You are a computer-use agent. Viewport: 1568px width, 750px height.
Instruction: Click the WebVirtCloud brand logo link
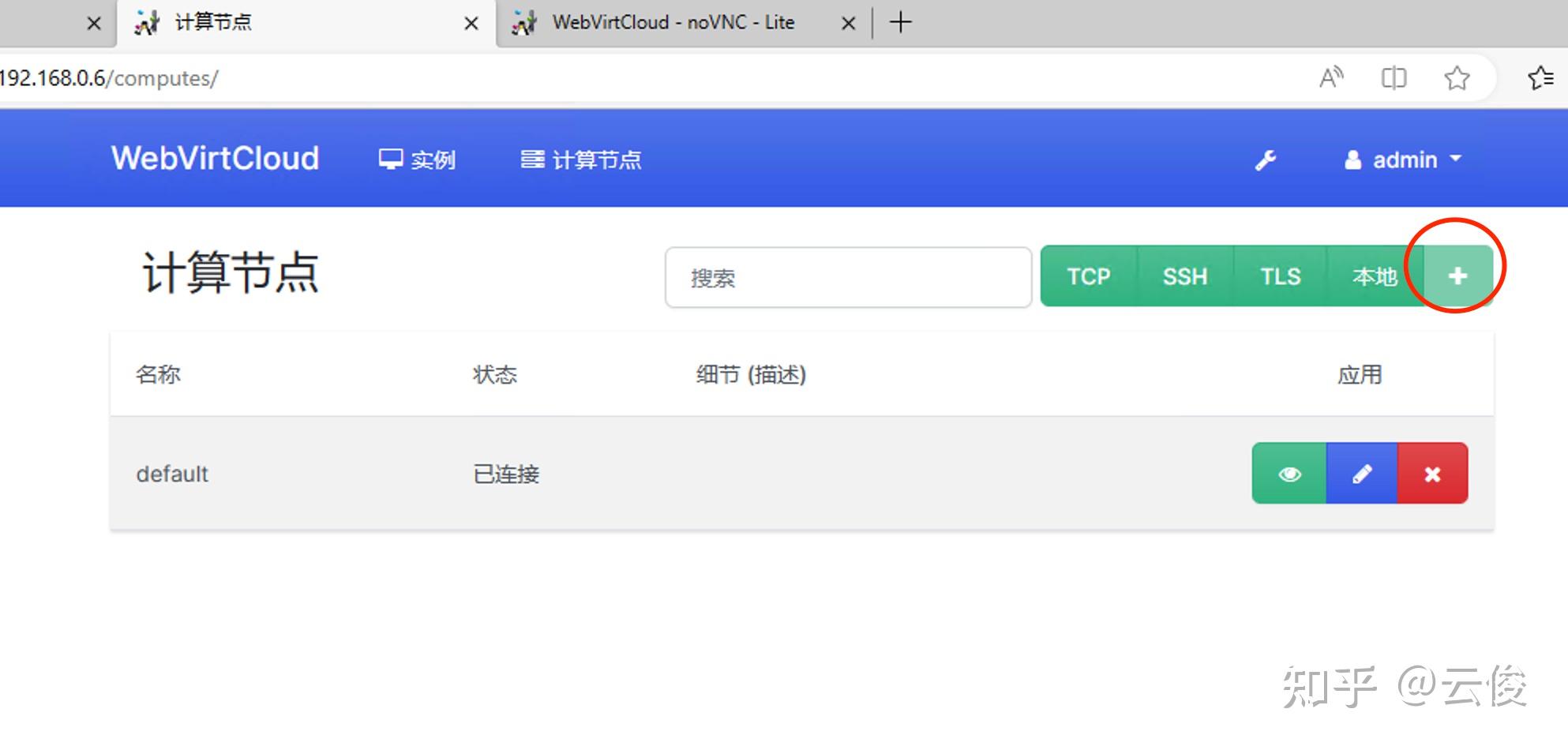click(216, 159)
